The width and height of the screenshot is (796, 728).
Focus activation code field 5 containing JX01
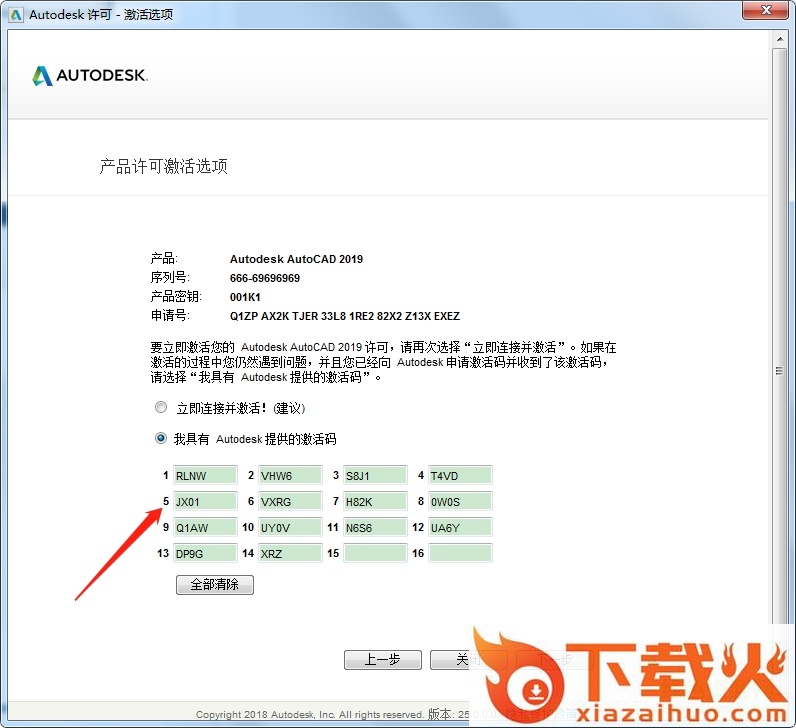[x=205, y=501]
